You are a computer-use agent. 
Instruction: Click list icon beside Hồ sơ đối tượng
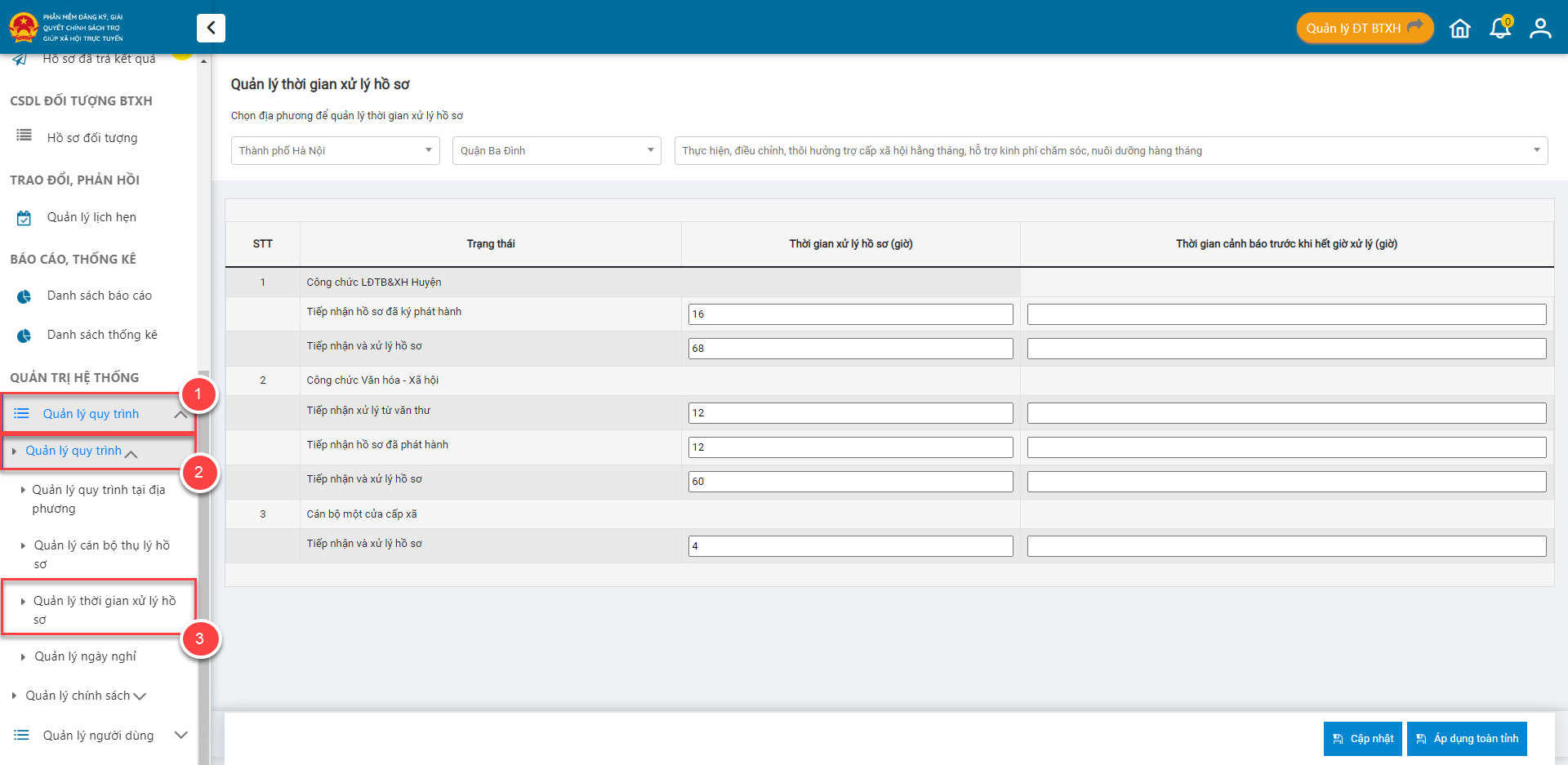tap(24, 136)
